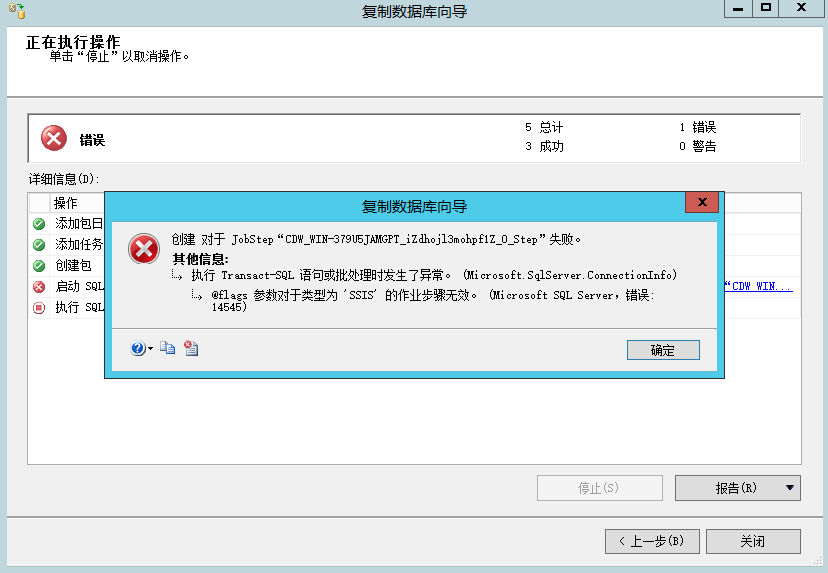Minimize the wizard main window

pos(738,8)
